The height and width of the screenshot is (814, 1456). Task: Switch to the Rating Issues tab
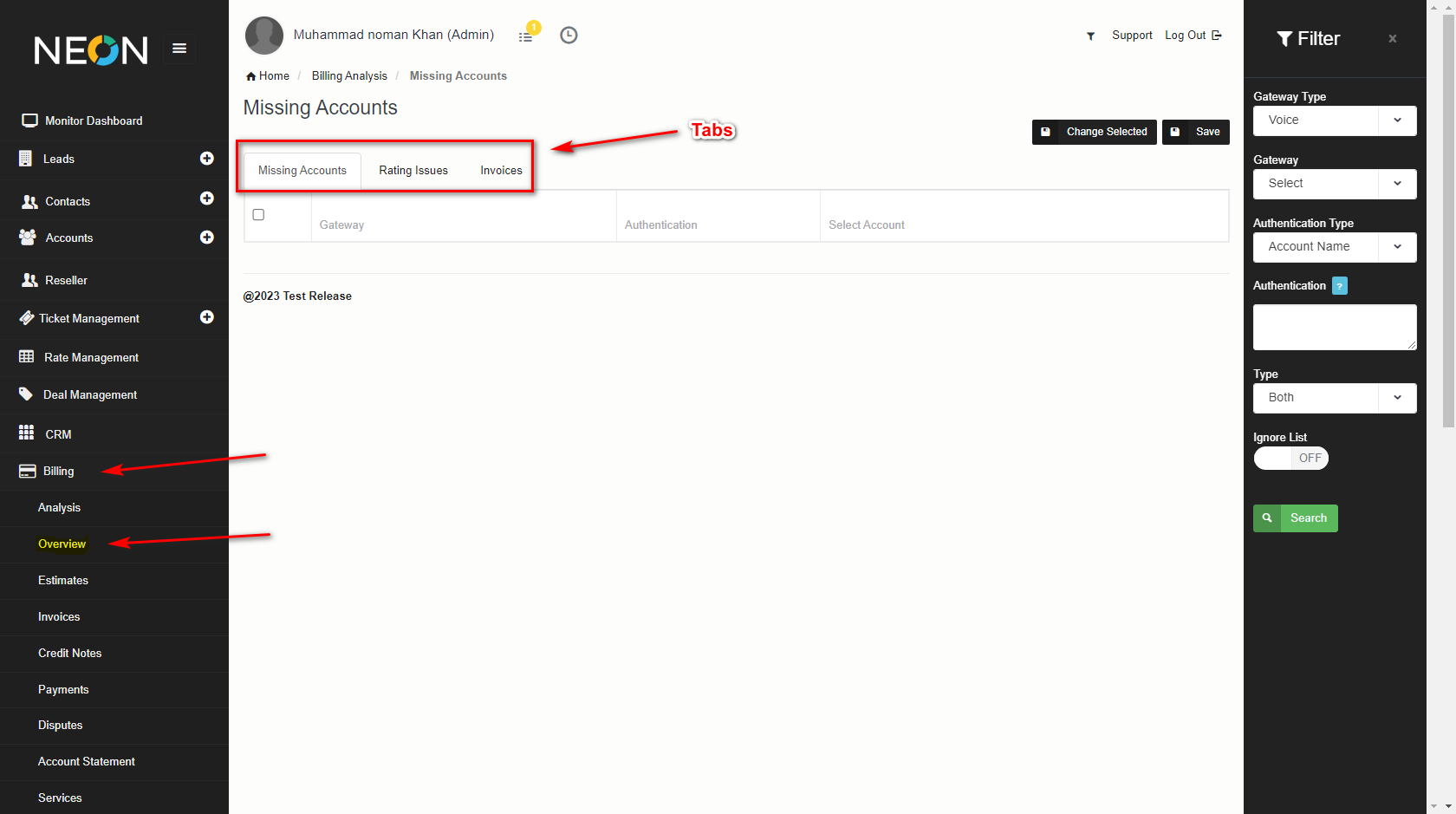413,171
